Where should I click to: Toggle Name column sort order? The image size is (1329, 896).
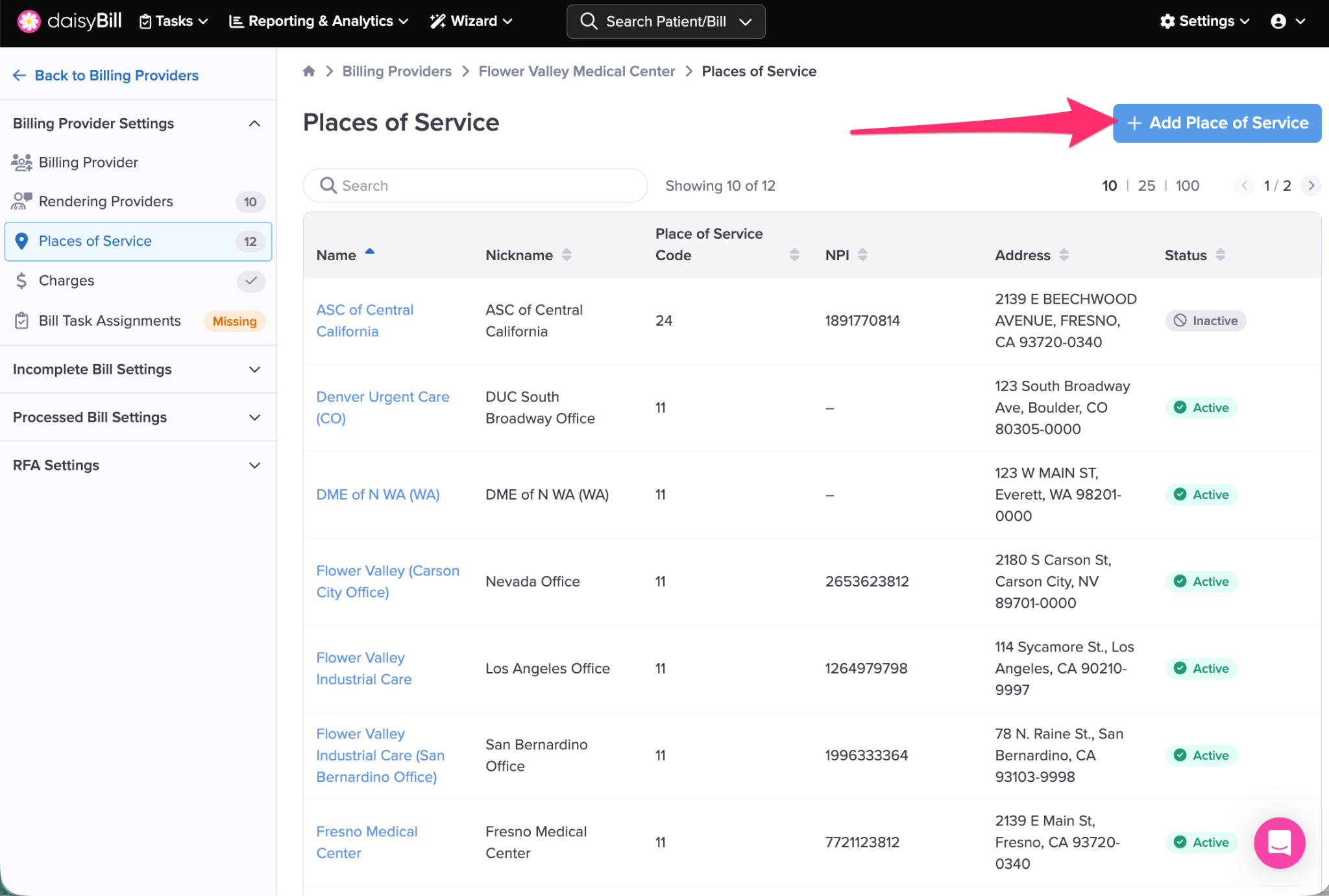point(369,252)
